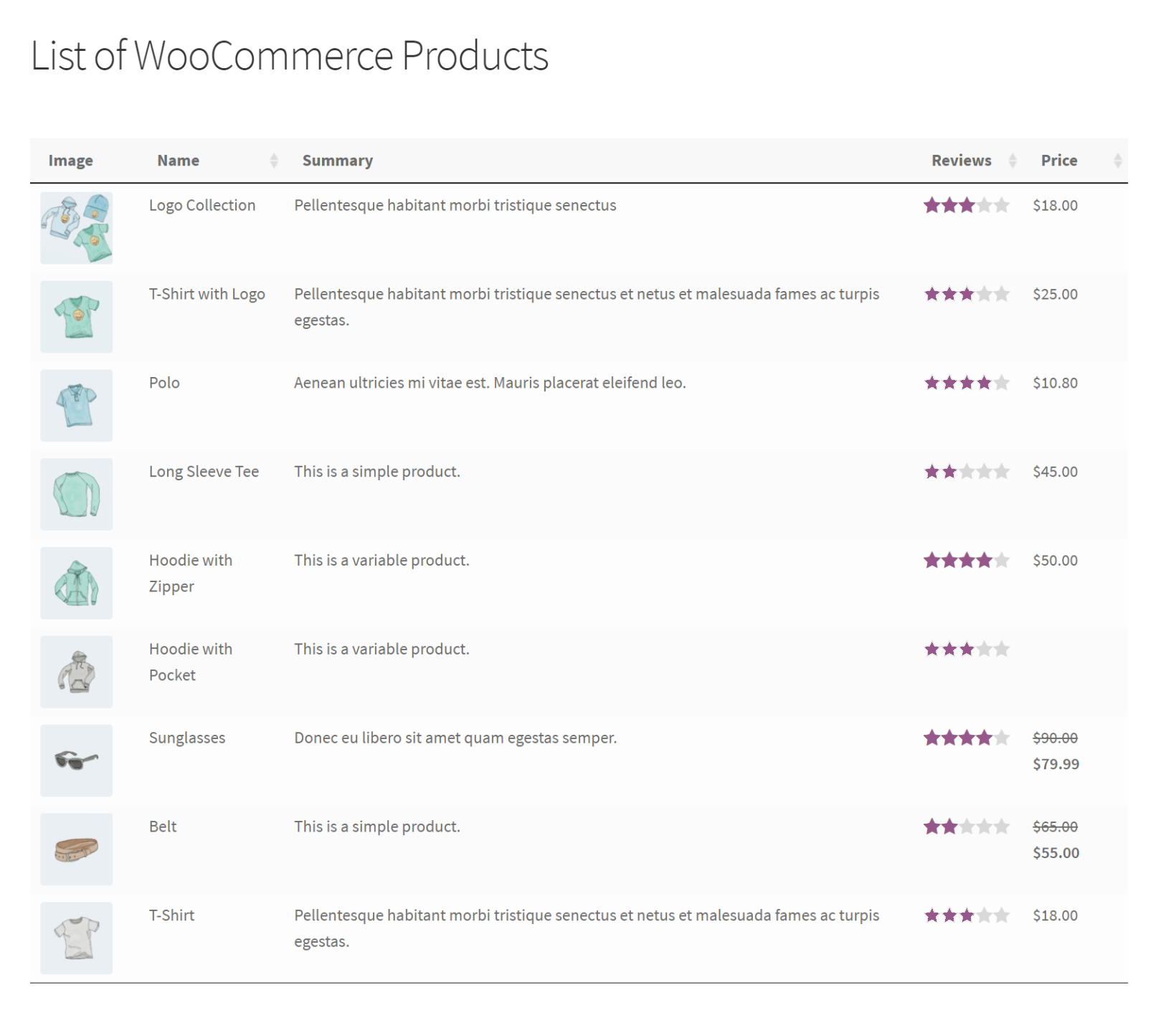
Task: Click the sort arrows beside Name column
Action: pos(274,160)
